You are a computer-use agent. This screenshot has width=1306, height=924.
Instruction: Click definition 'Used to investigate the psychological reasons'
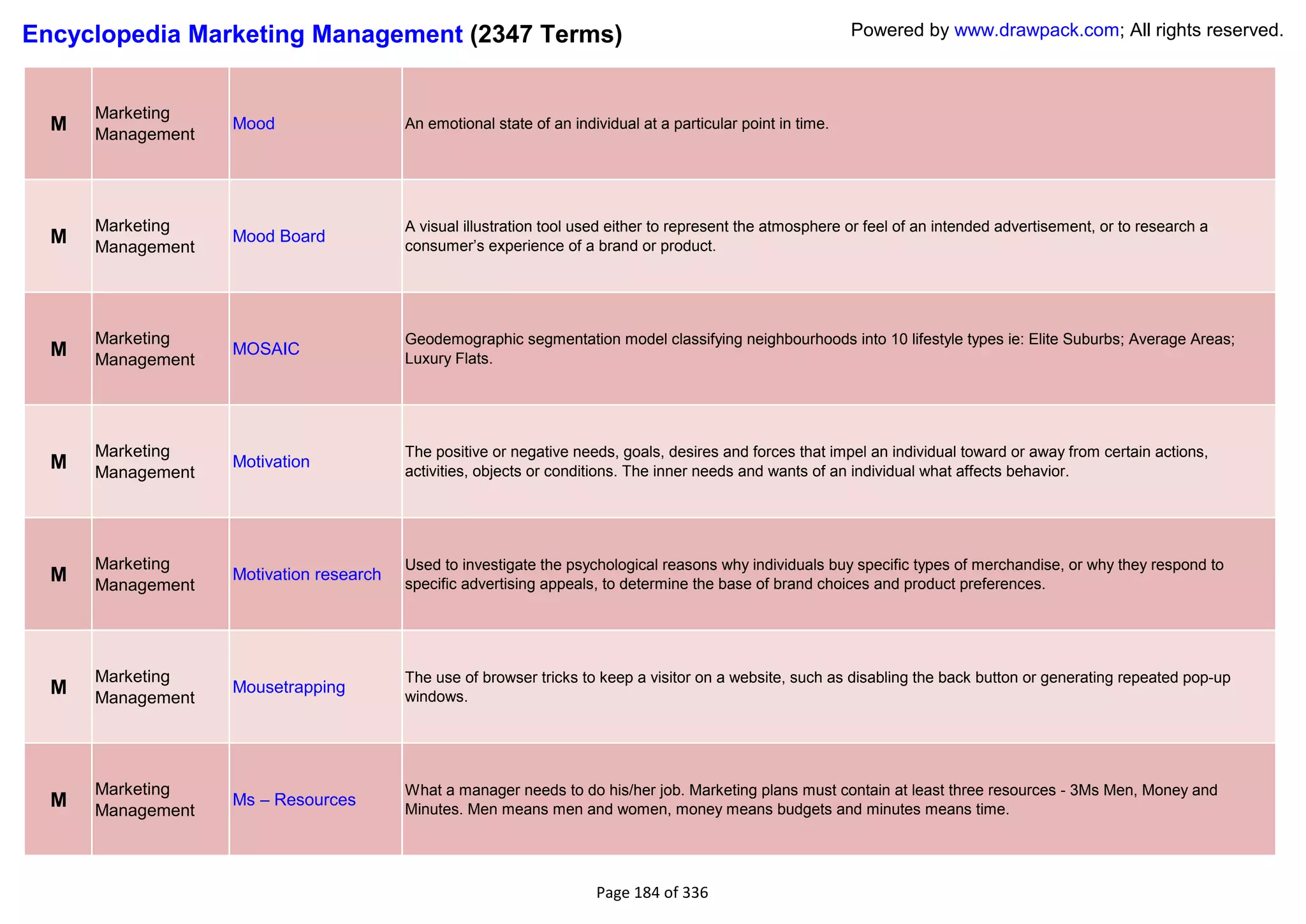click(814, 575)
